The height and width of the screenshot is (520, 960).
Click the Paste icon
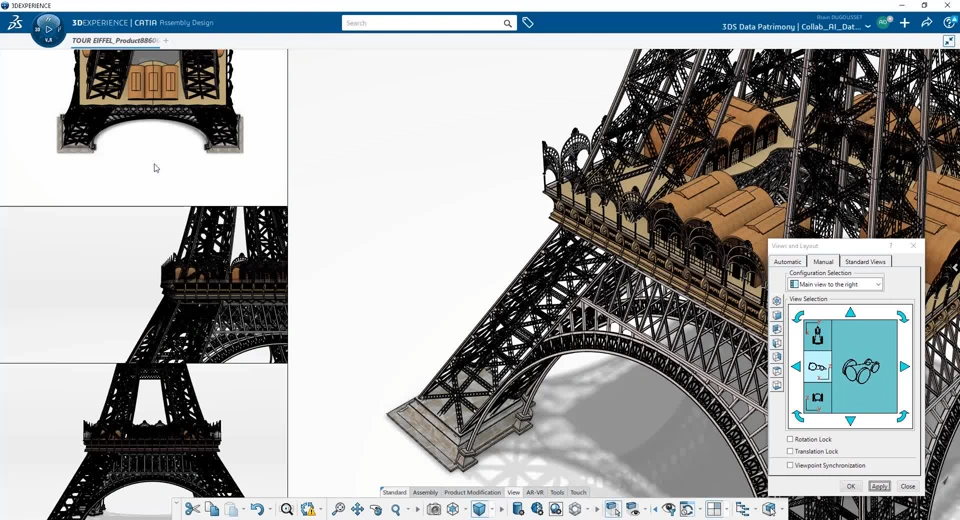pyautogui.click(x=231, y=509)
